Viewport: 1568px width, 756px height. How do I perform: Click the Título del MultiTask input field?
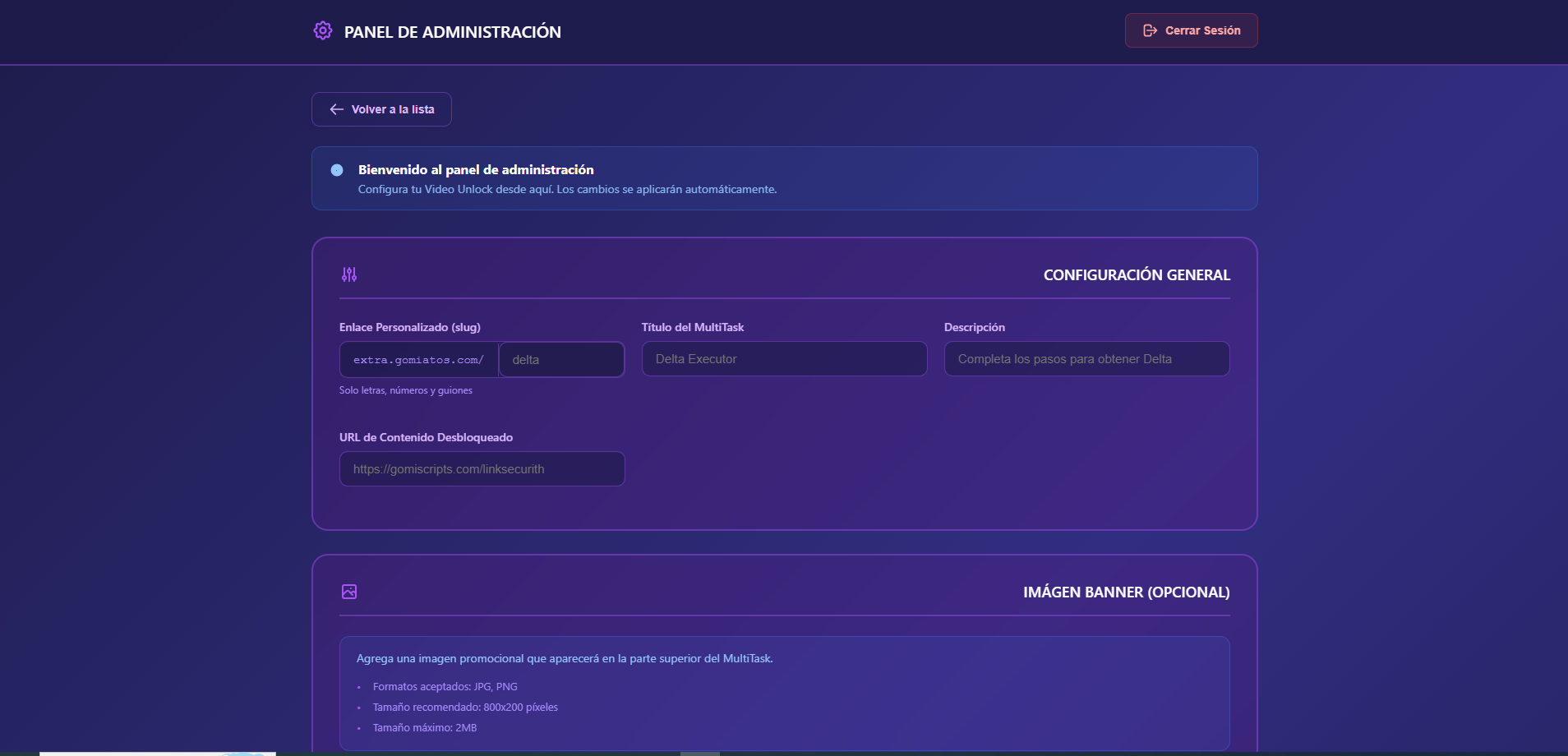click(785, 359)
